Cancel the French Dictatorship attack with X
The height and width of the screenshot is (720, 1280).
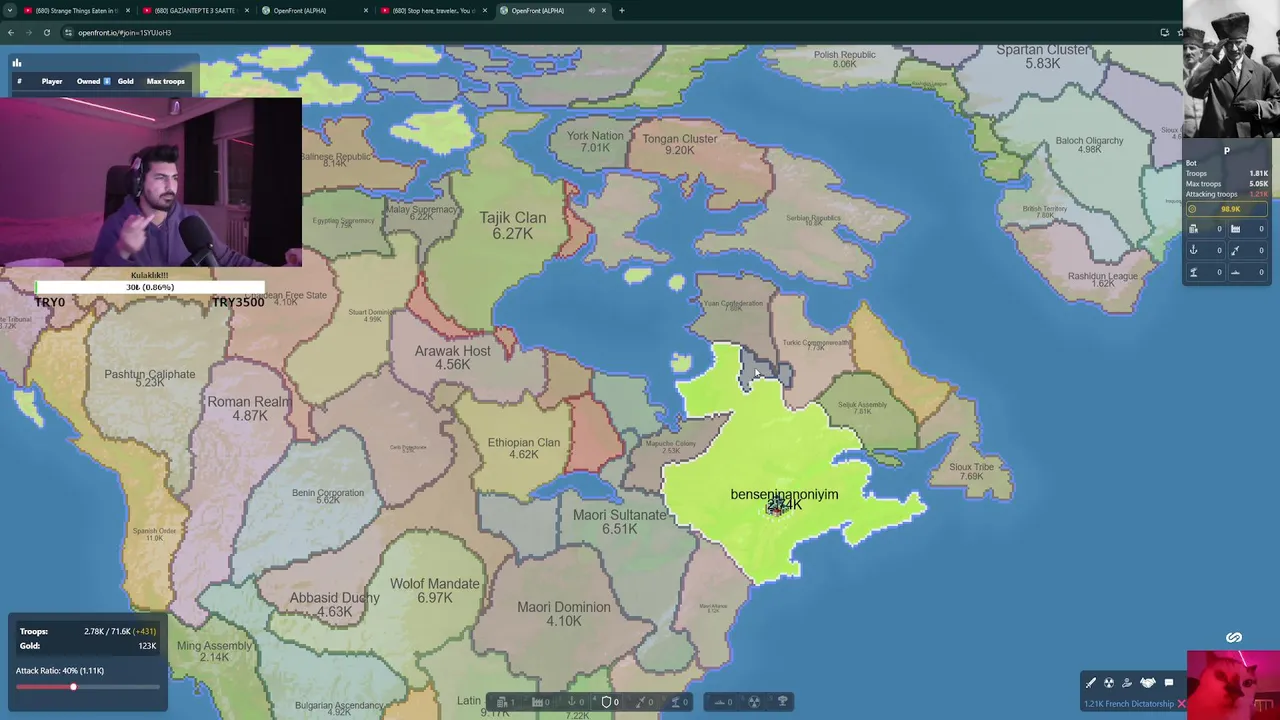click(x=1181, y=704)
